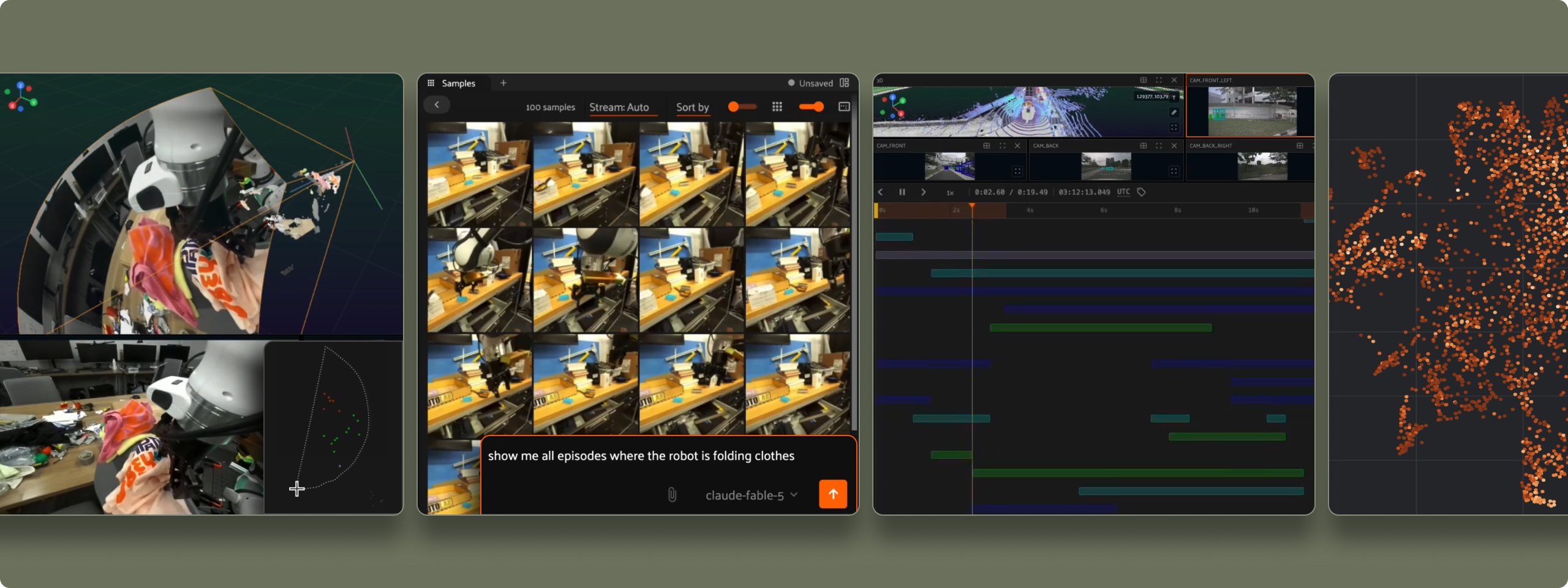This screenshot has width=1568, height=588.
Task: Click the tag icon next to UTC
Action: 1141,192
